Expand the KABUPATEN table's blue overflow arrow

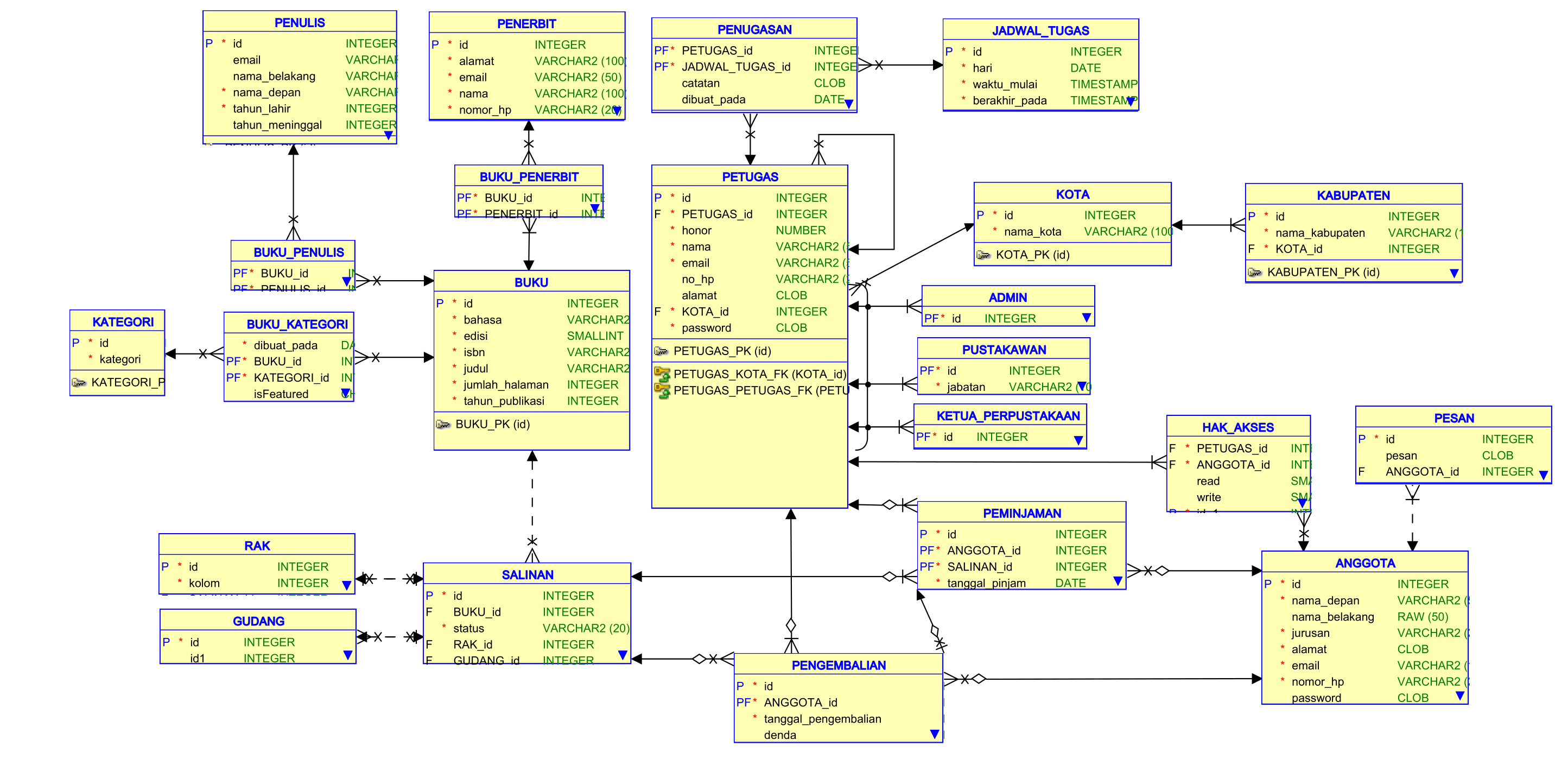1453,273
